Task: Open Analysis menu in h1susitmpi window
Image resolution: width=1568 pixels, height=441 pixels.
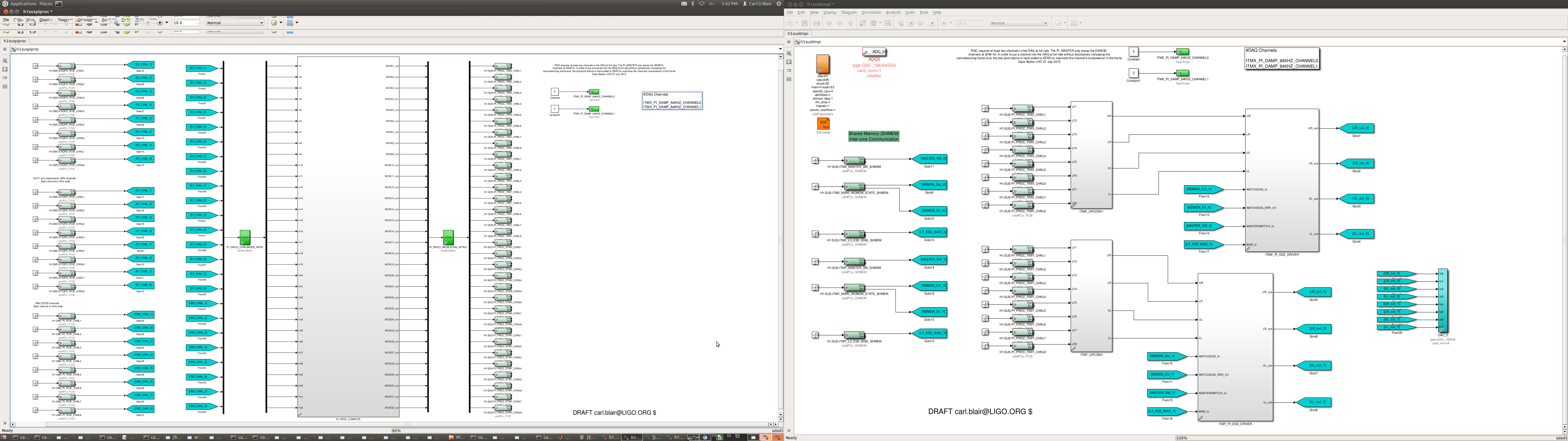Action: coord(893,12)
